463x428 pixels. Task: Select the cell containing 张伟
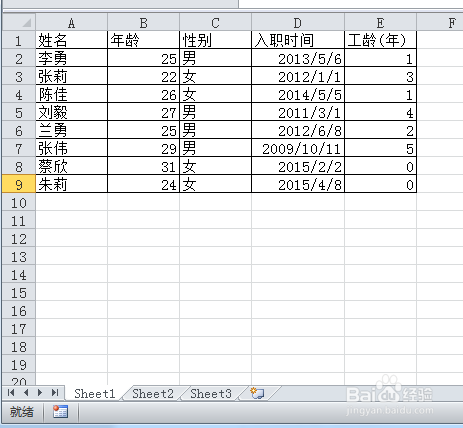tap(72, 148)
